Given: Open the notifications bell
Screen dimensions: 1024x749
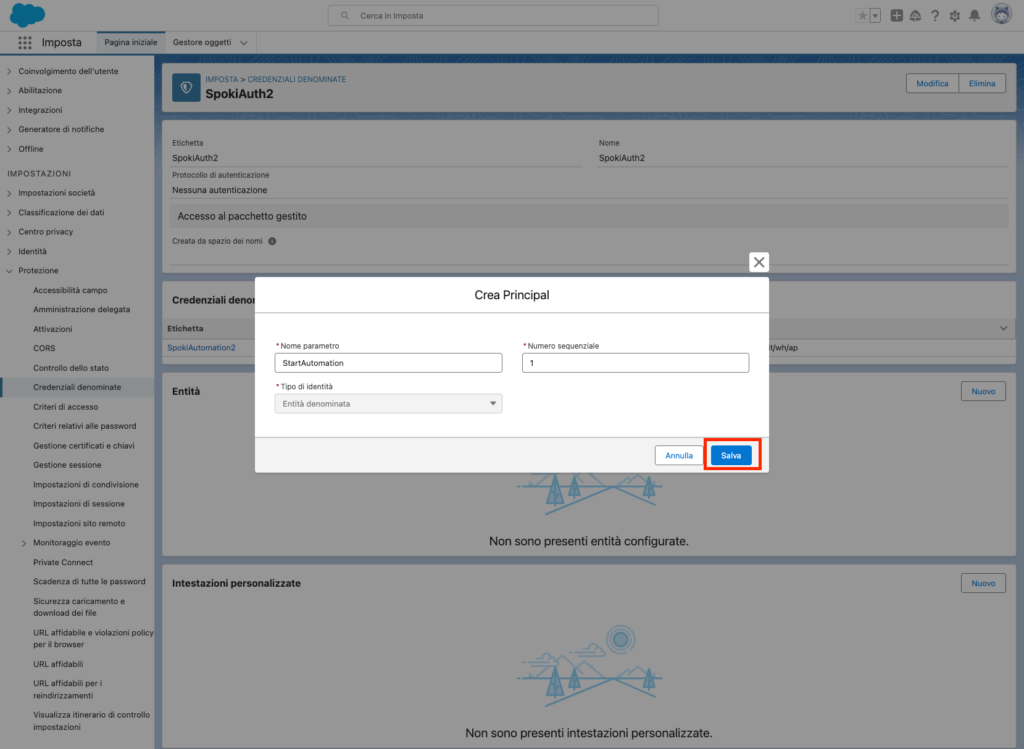Looking at the screenshot, I should pos(974,16).
